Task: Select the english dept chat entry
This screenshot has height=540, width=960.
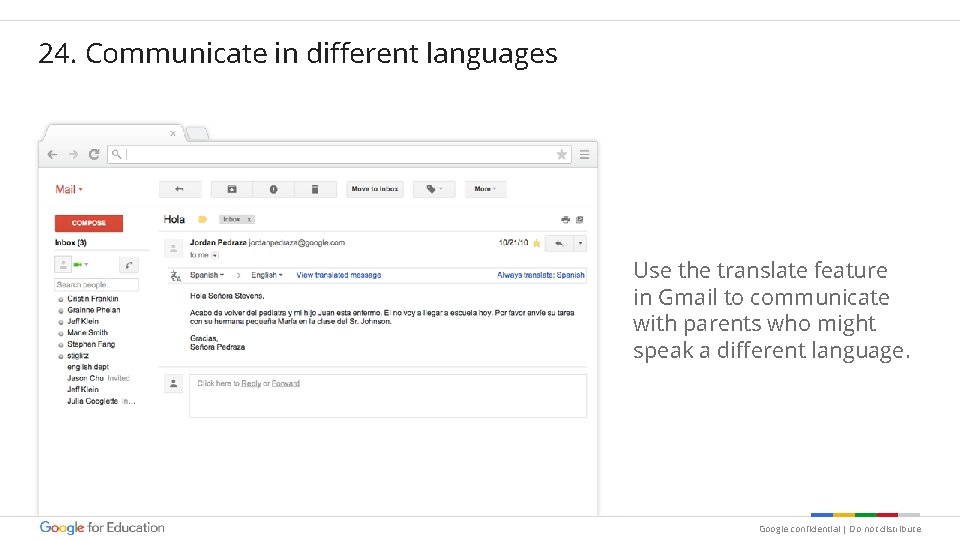Action: coord(88,367)
